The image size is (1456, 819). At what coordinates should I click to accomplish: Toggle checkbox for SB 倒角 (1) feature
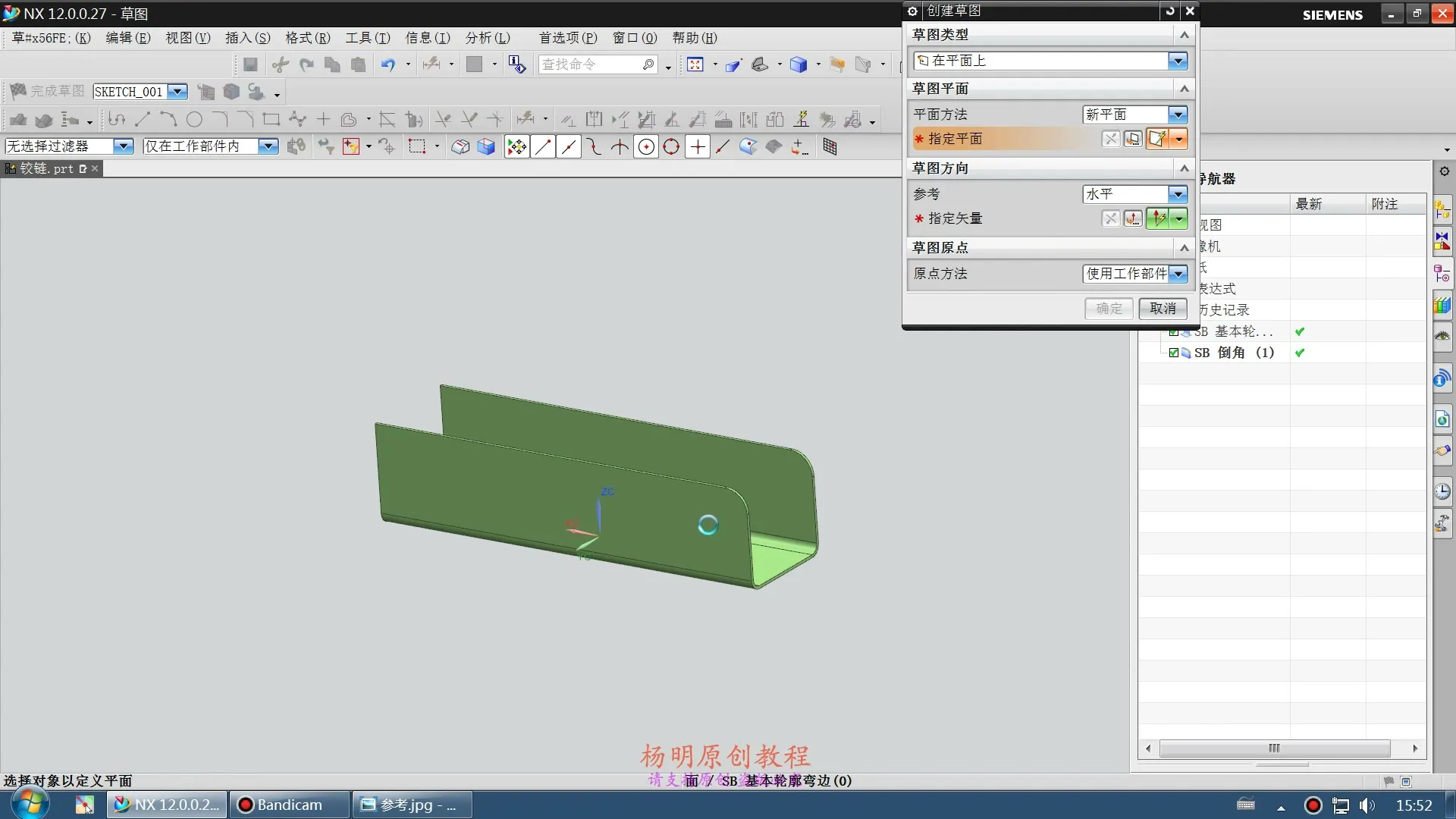pos(1174,353)
